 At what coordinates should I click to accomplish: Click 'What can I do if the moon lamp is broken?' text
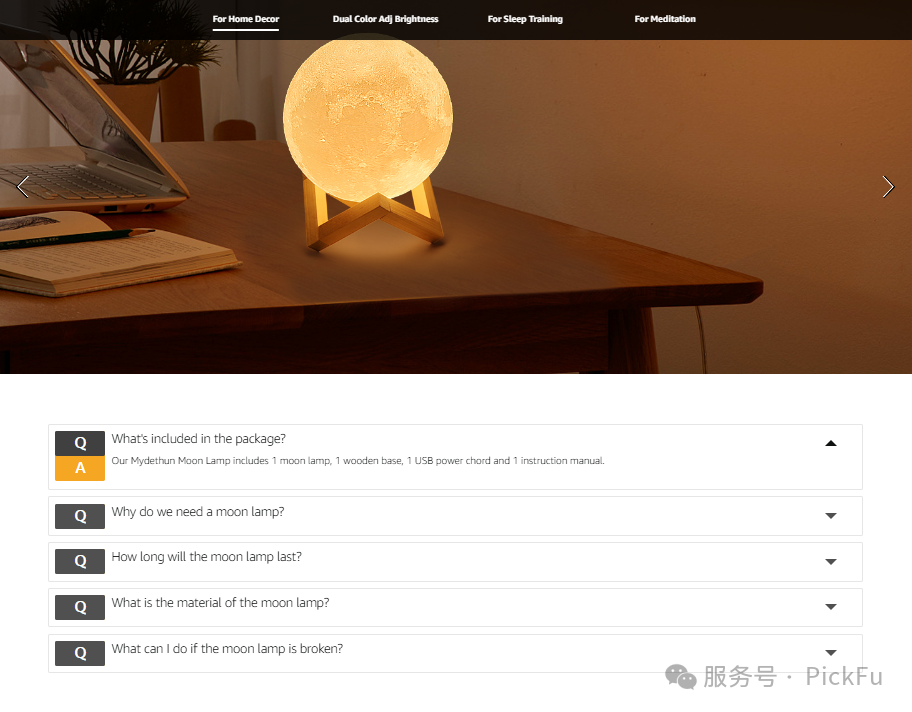click(227, 649)
